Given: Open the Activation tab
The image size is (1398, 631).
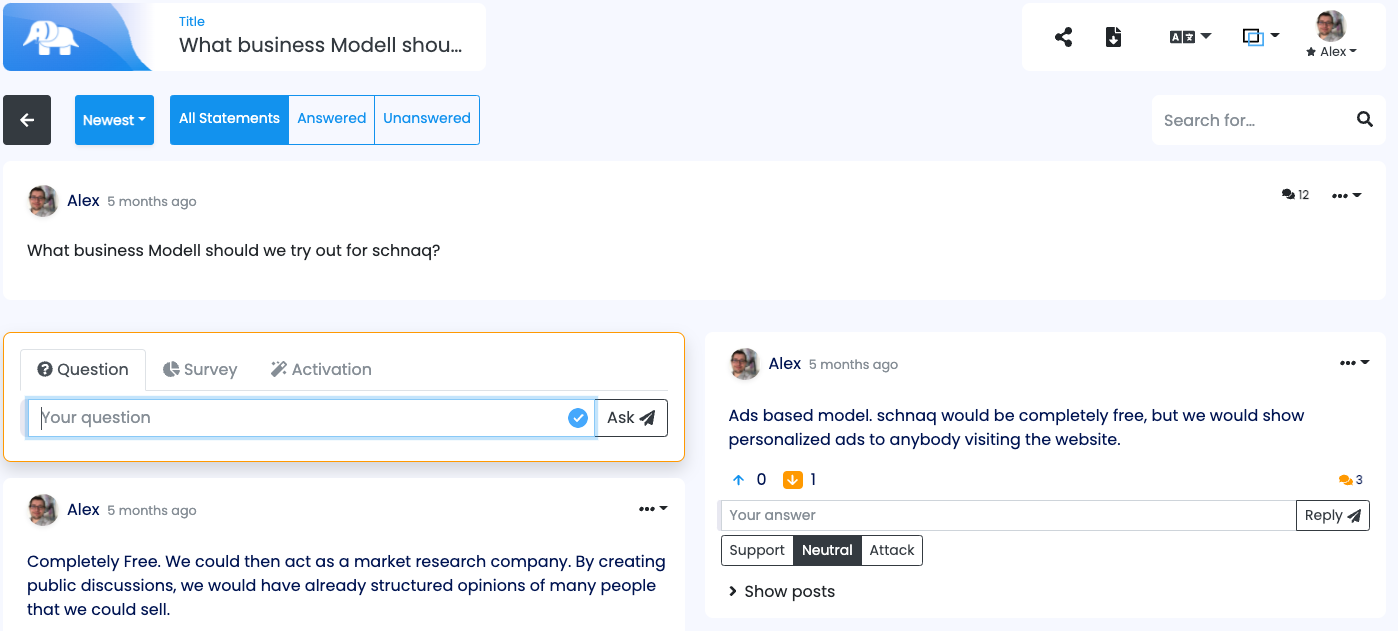Looking at the screenshot, I should [321, 369].
